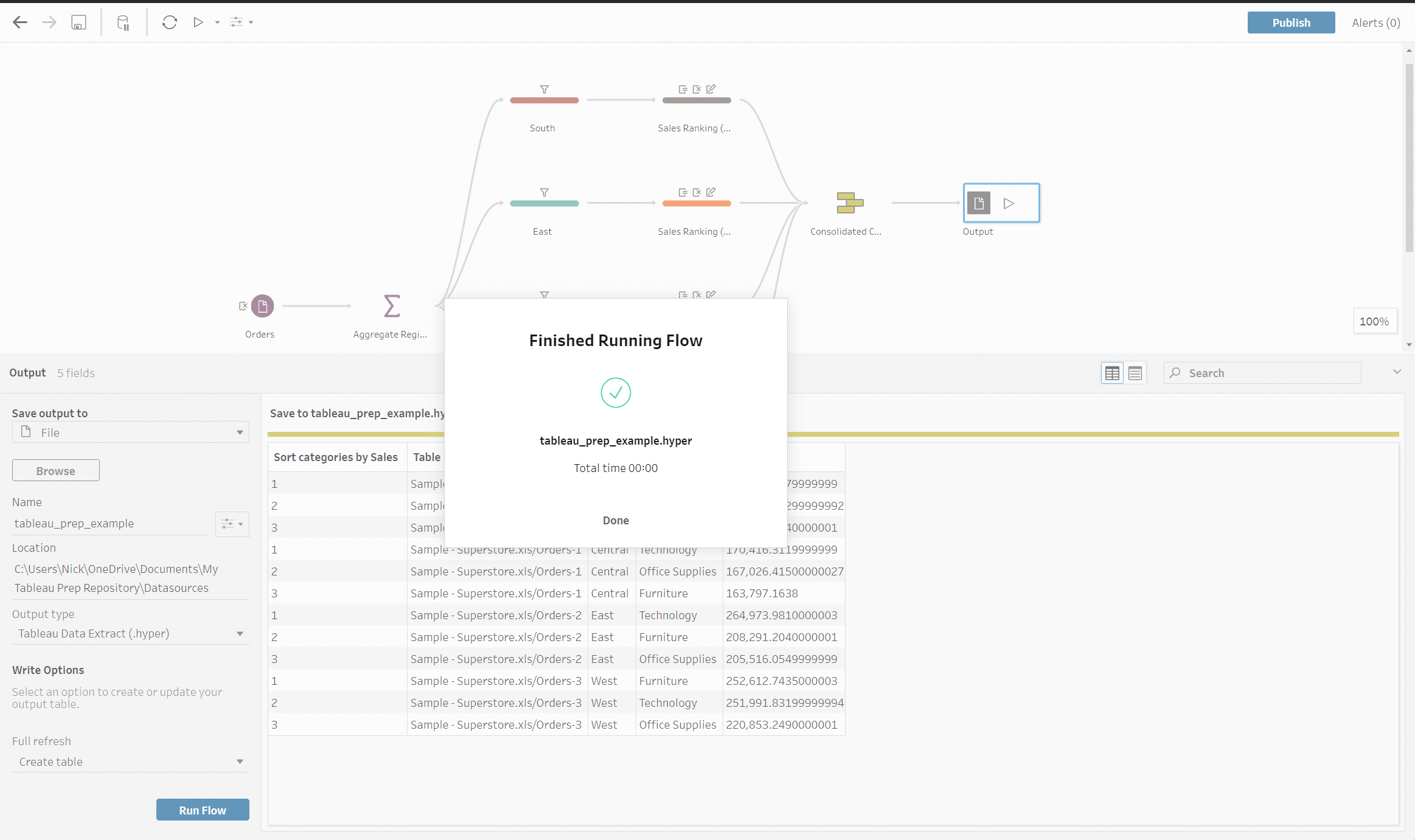Select the South filter step
Screen dimensions: 1415x840
[x=544, y=100]
